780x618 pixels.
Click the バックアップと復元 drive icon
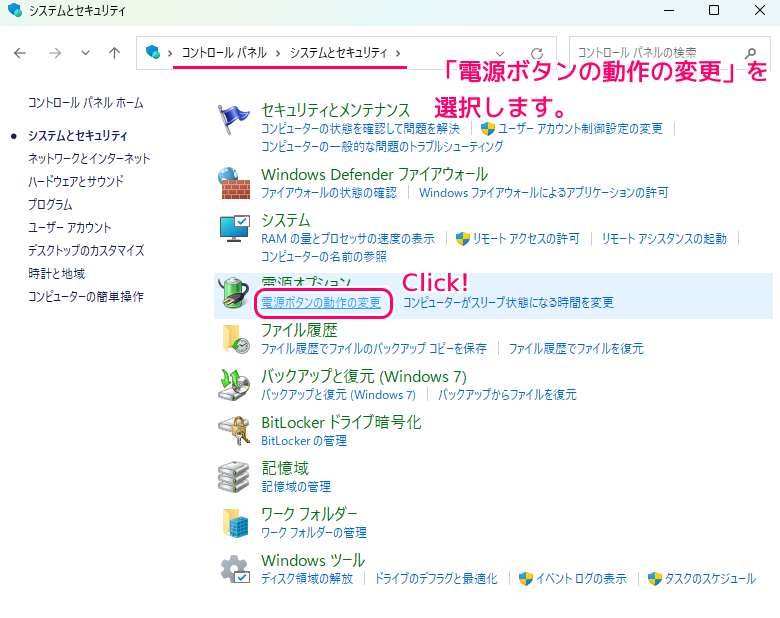click(x=234, y=385)
